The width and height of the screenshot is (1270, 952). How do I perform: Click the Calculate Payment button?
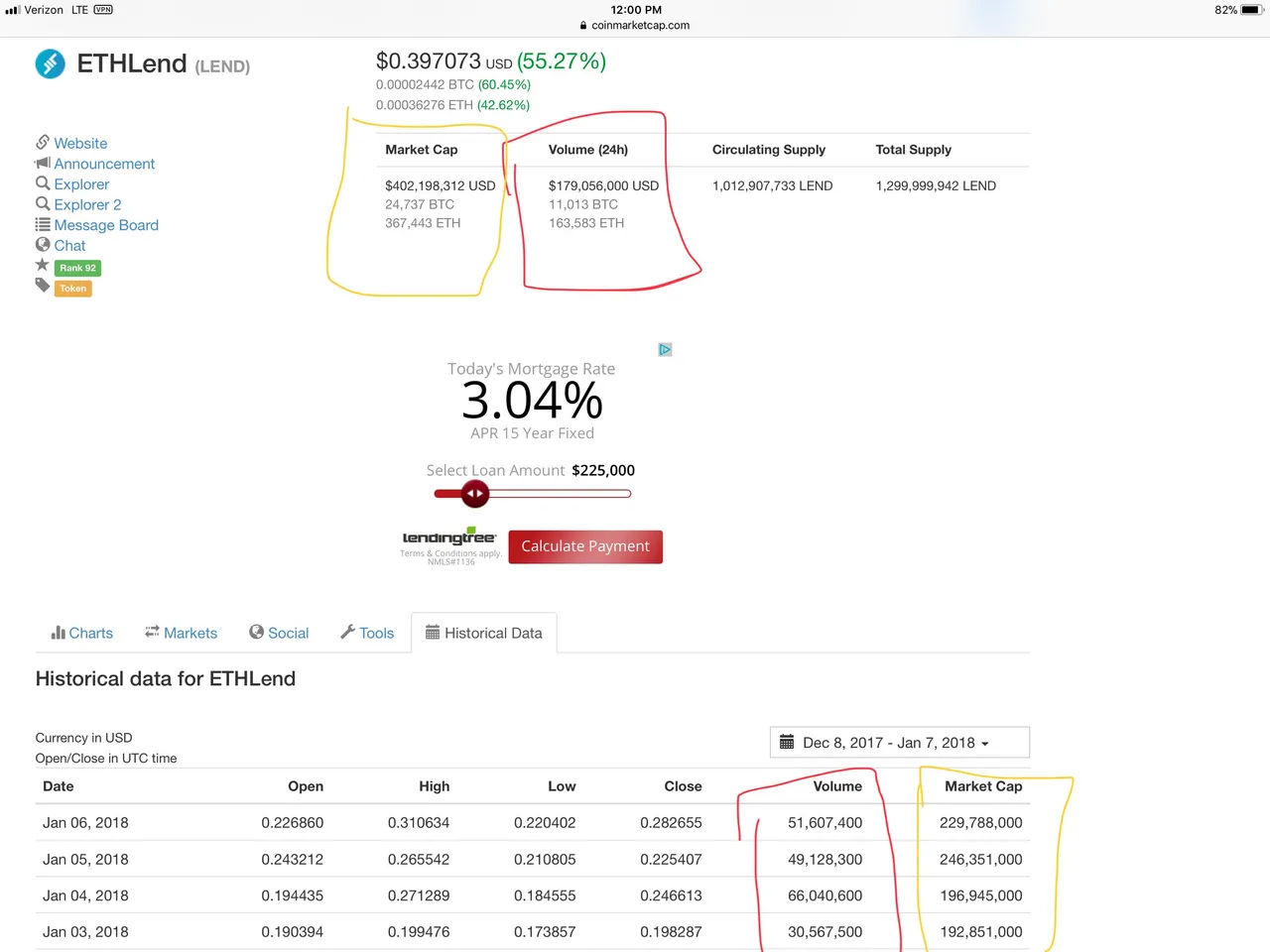click(585, 546)
